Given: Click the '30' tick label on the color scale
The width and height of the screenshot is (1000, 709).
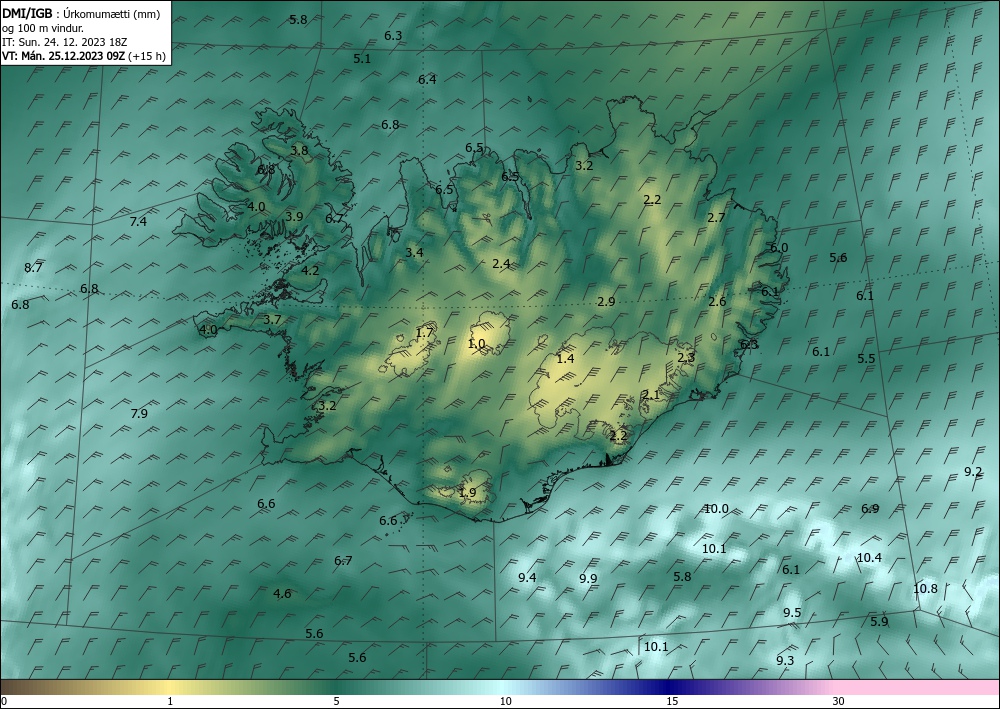Looking at the screenshot, I should [839, 702].
